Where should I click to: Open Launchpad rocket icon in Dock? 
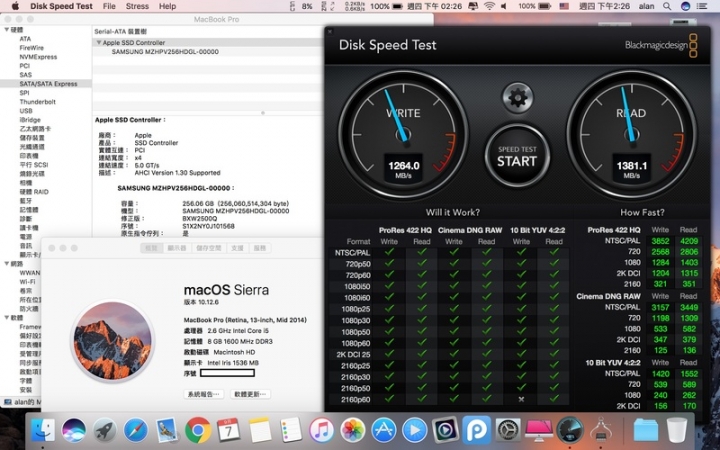pos(105,430)
